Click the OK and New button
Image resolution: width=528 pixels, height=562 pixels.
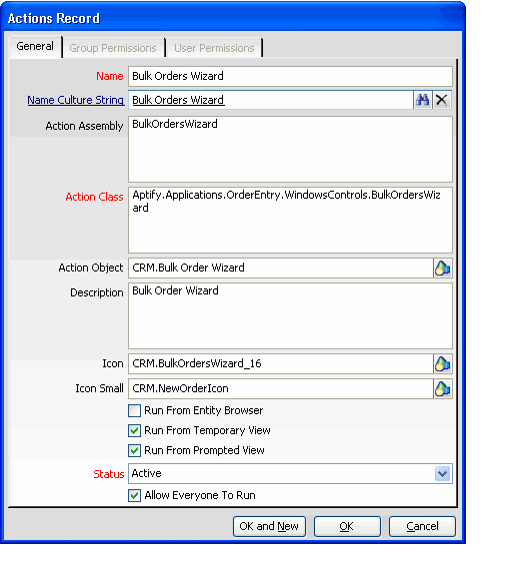[x=269, y=526]
